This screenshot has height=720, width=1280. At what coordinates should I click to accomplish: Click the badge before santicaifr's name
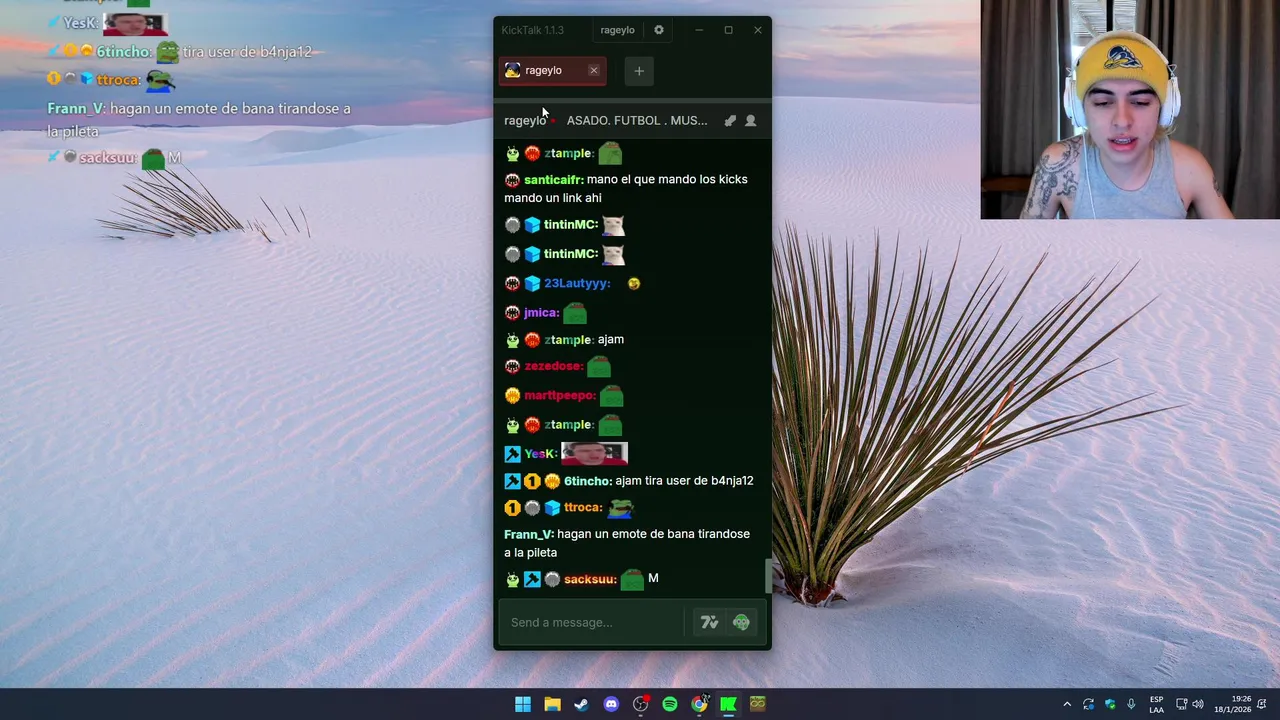pyautogui.click(x=512, y=180)
